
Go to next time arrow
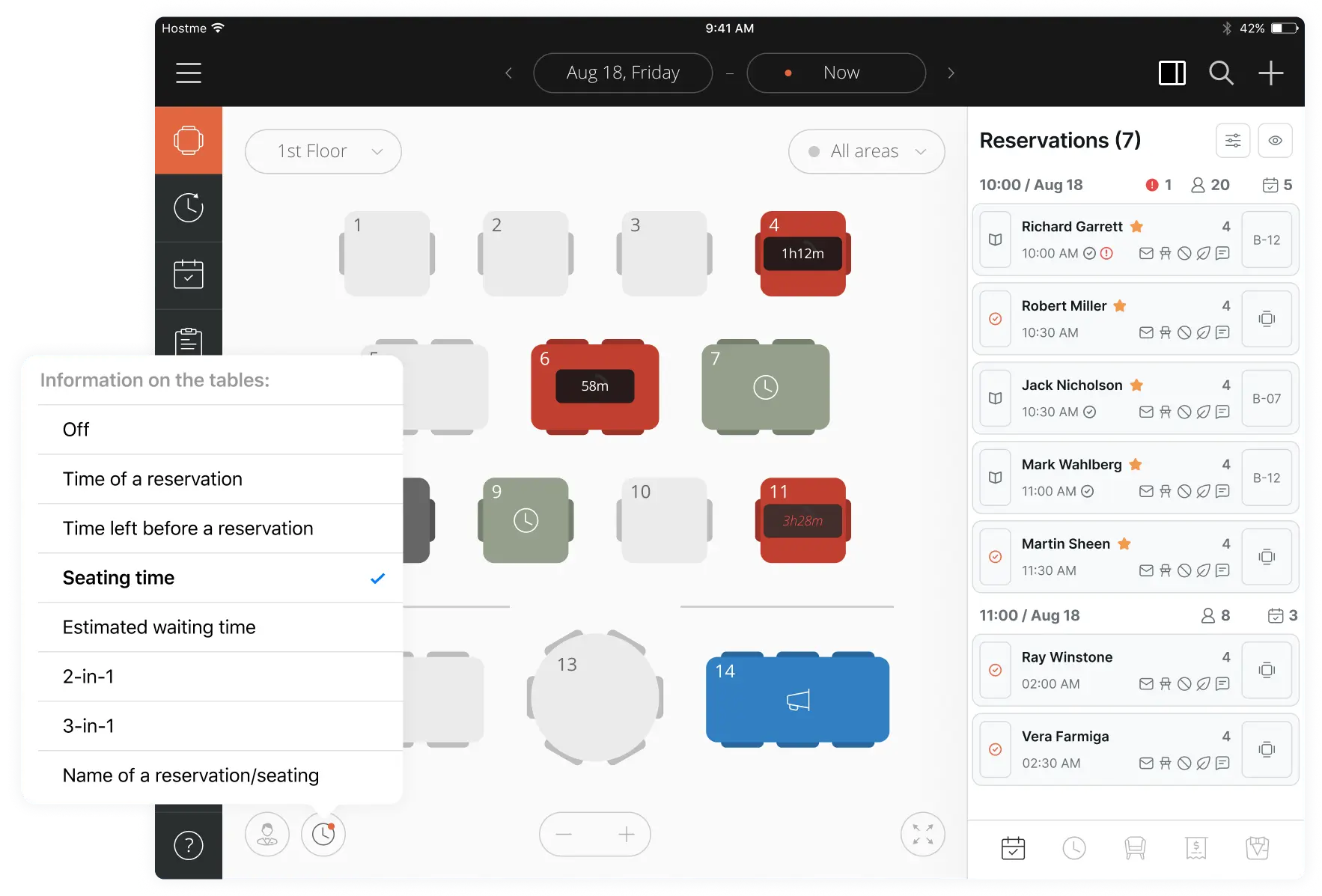(x=951, y=73)
